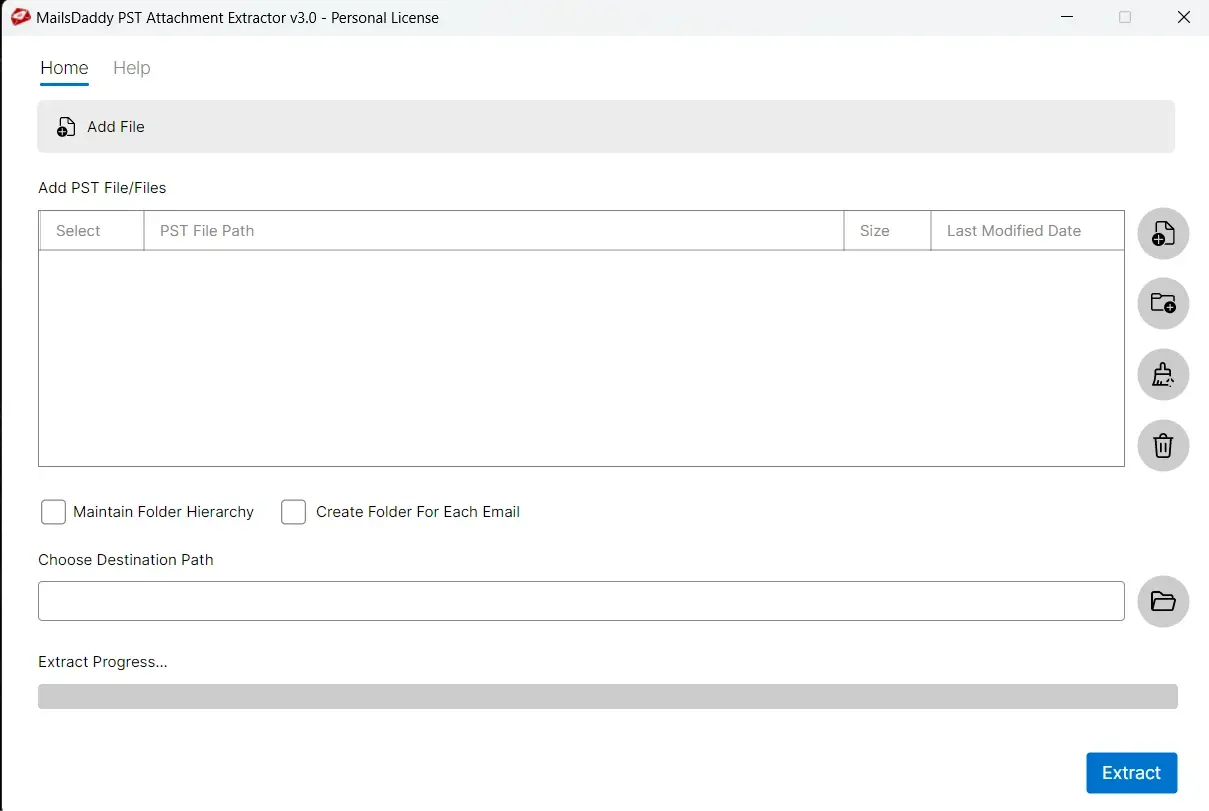Image resolution: width=1209 pixels, height=811 pixels.
Task: Click the Select column header
Action: coord(91,231)
